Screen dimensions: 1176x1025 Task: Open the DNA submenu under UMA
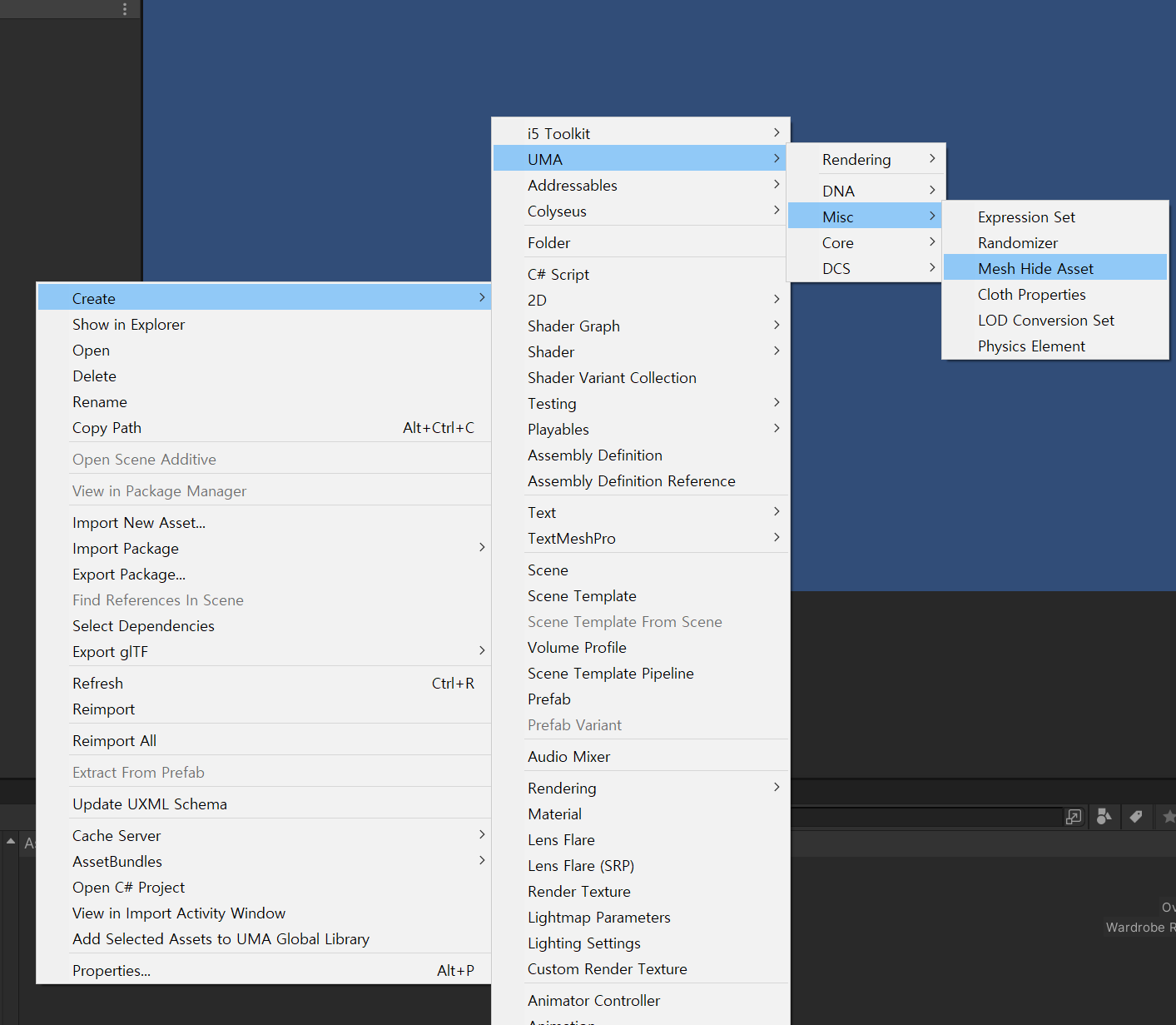866,191
